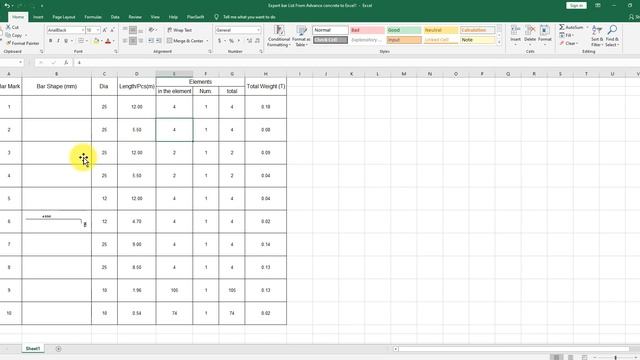This screenshot has width=640, height=360.
Task: Apply comma style
Action: point(239,41)
